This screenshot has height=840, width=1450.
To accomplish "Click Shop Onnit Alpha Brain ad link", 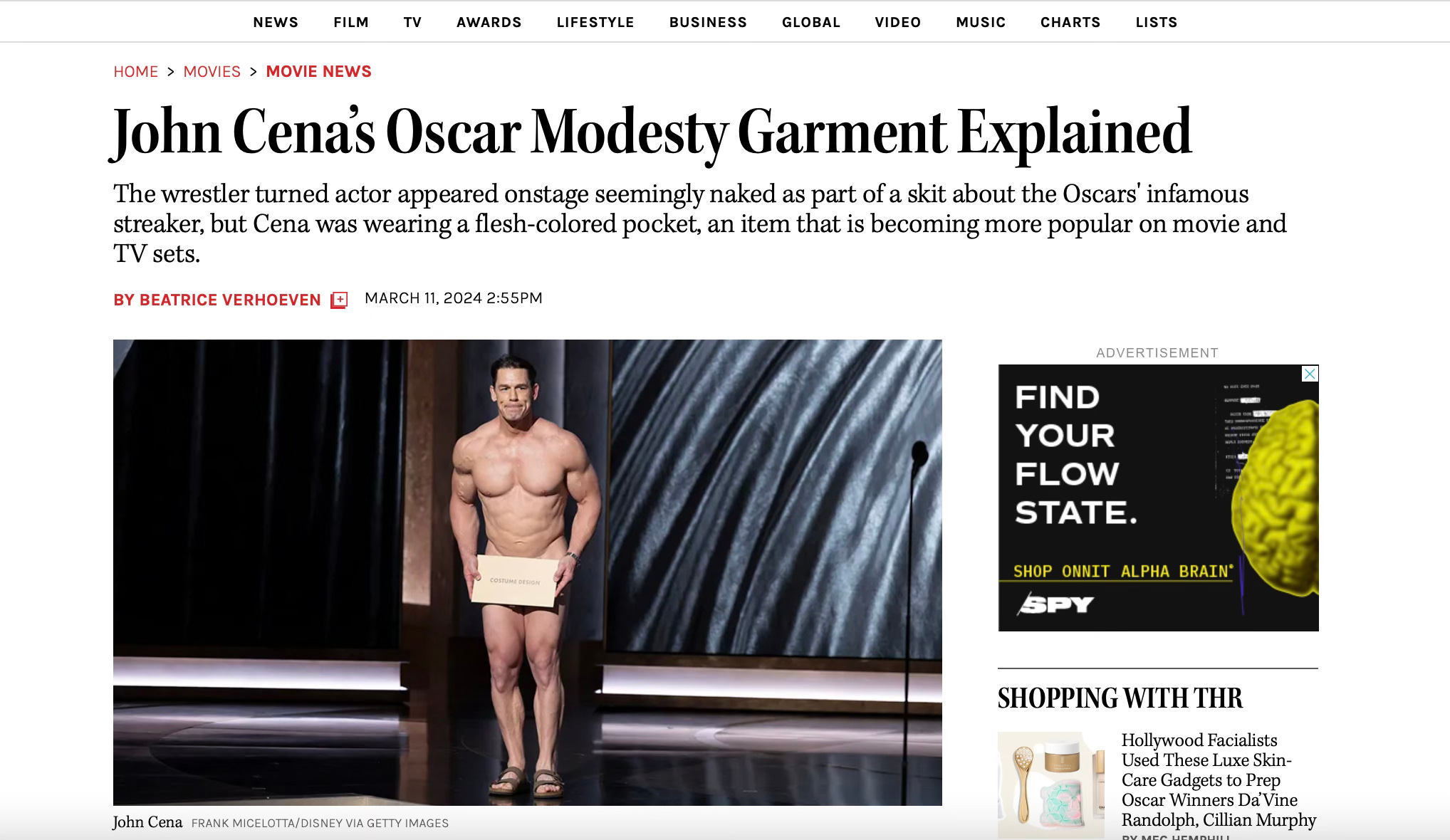I will tap(1122, 572).
